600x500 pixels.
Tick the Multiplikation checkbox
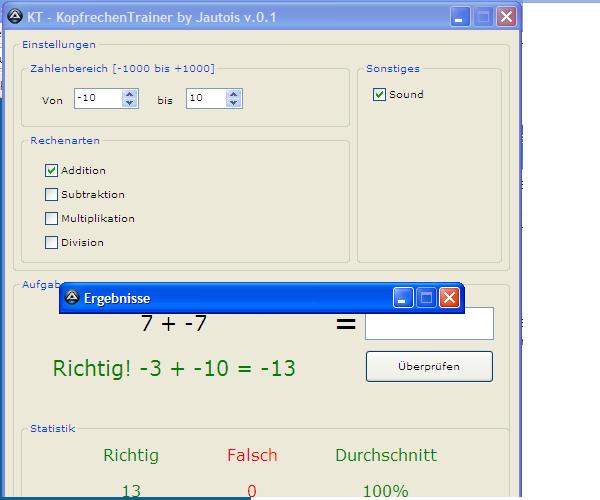coord(52,219)
